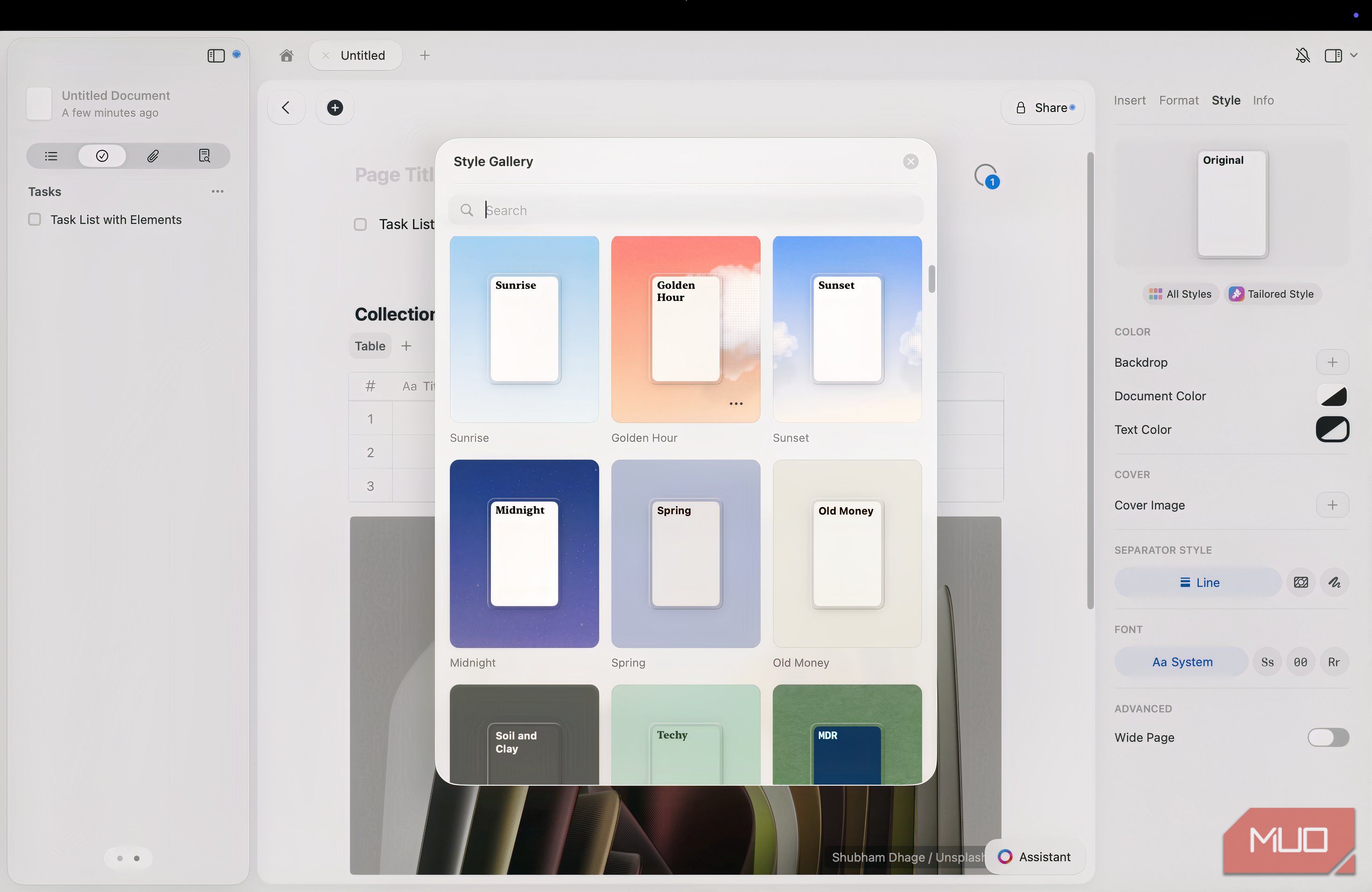Choose the Soil and Clay style thumbnail
Screen dimensions: 1372x892
524,734
